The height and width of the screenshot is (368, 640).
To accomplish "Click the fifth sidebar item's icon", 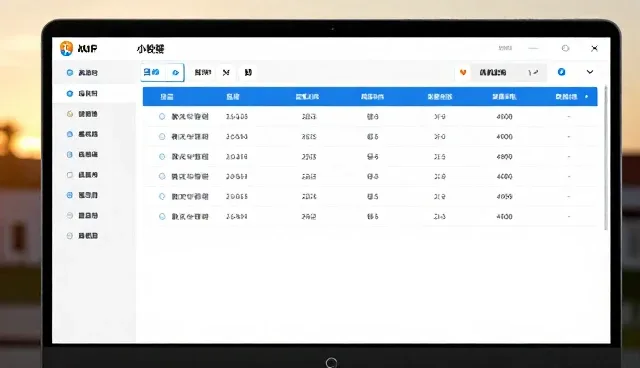I will tap(70, 155).
